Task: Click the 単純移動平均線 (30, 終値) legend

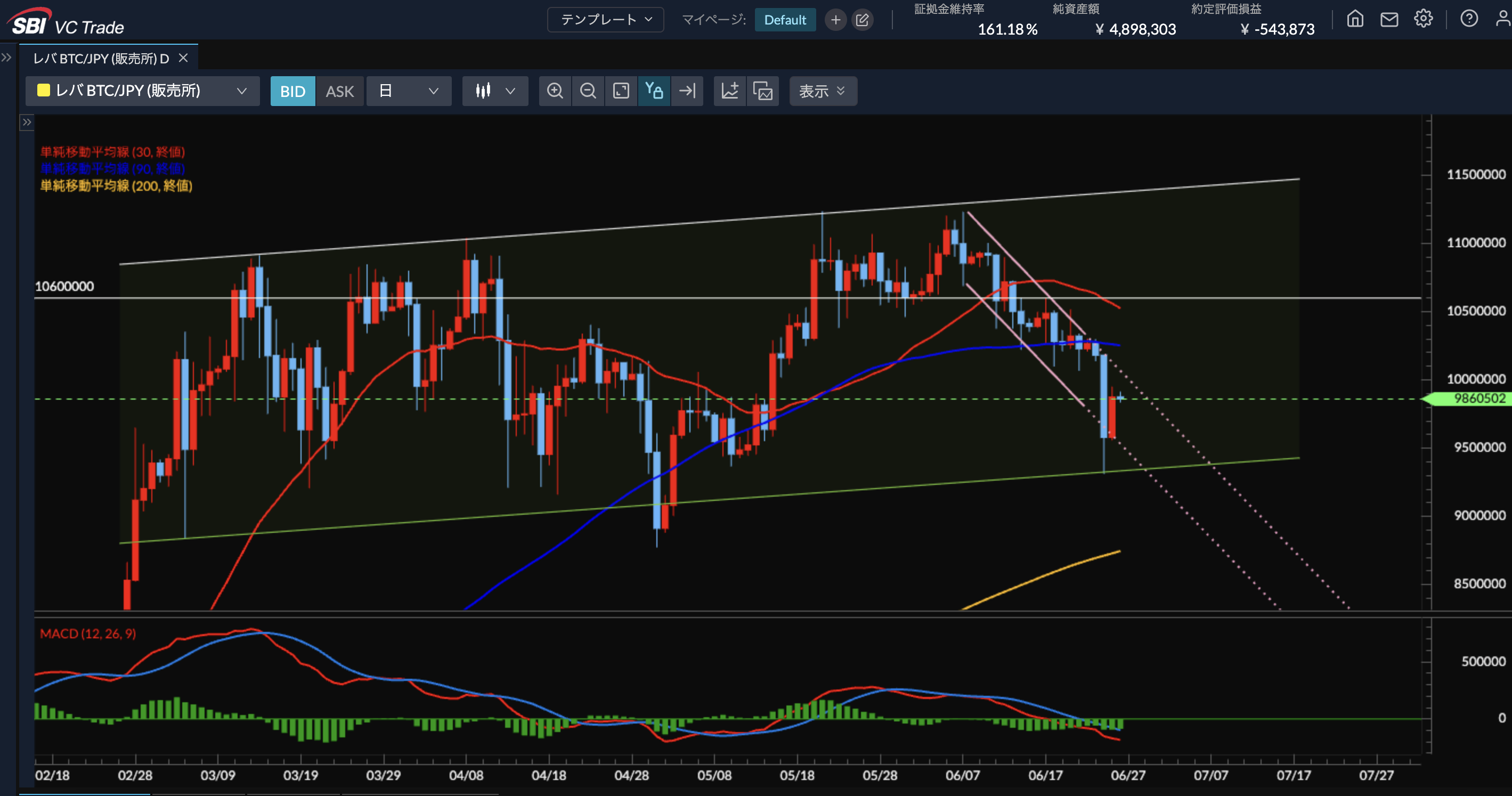Action: coord(112,152)
